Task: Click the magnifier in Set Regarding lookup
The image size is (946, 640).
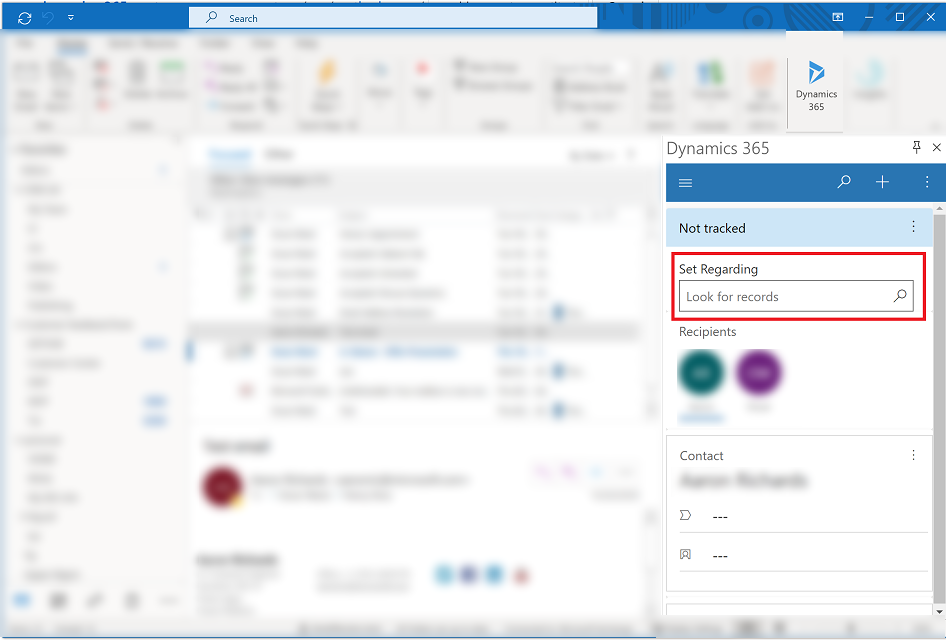Action: [x=900, y=296]
